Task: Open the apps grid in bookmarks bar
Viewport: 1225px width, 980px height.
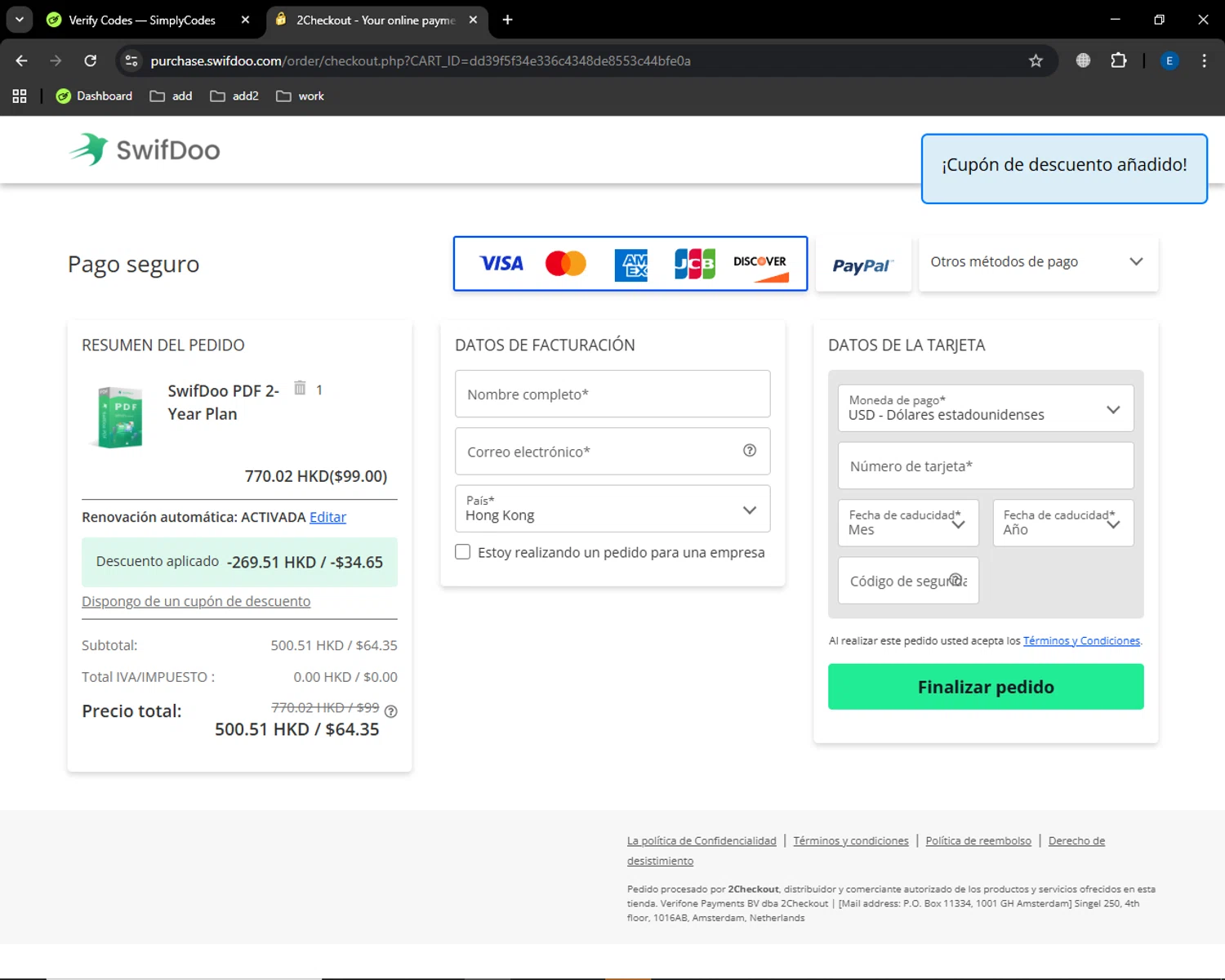Action: 20,96
